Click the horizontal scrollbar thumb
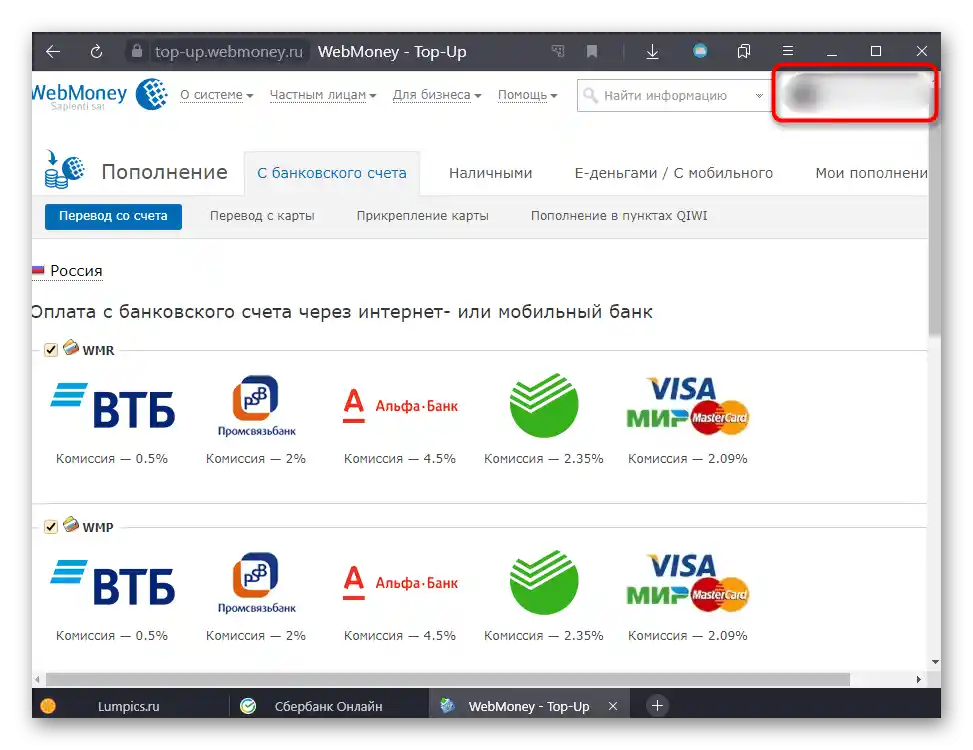Viewport: 973px width, 750px height. 447,679
